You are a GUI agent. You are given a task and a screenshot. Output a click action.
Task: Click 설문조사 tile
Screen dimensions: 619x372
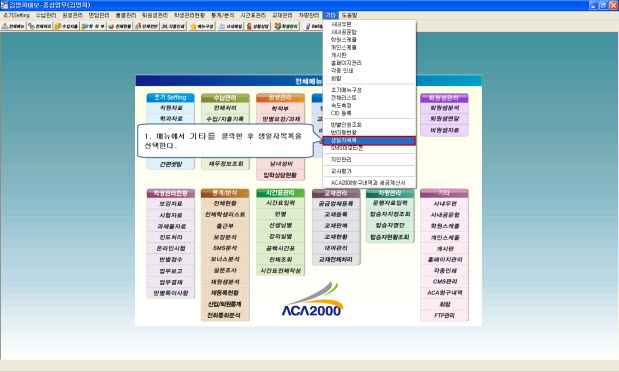(225, 271)
